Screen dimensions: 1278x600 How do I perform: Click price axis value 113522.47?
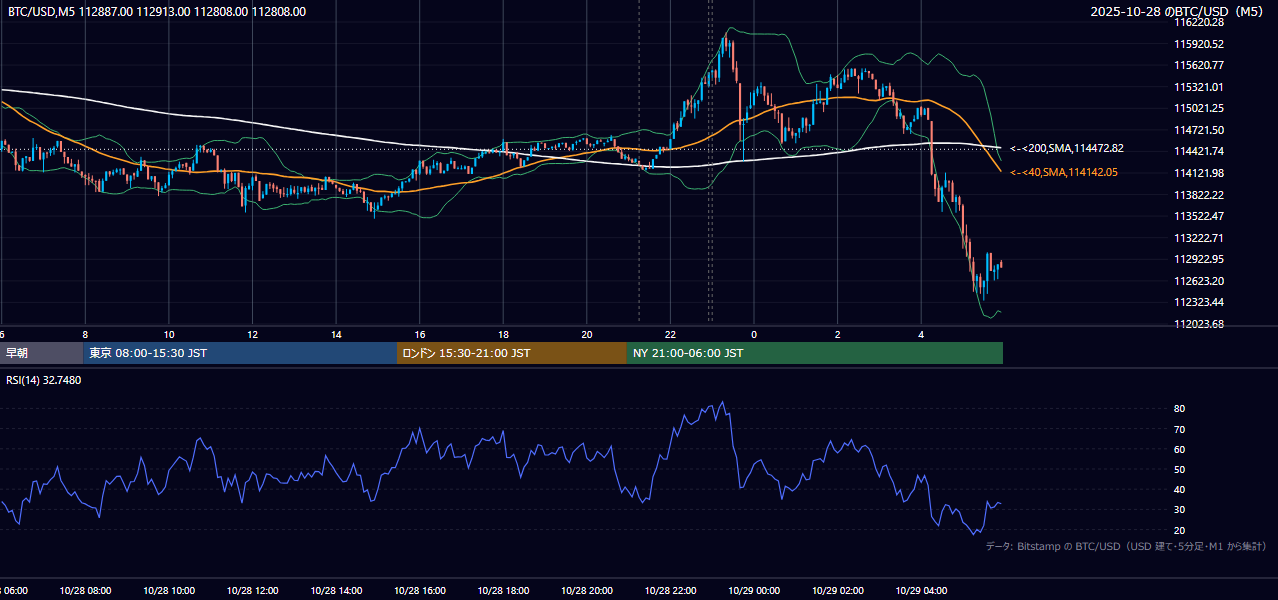(1199, 216)
